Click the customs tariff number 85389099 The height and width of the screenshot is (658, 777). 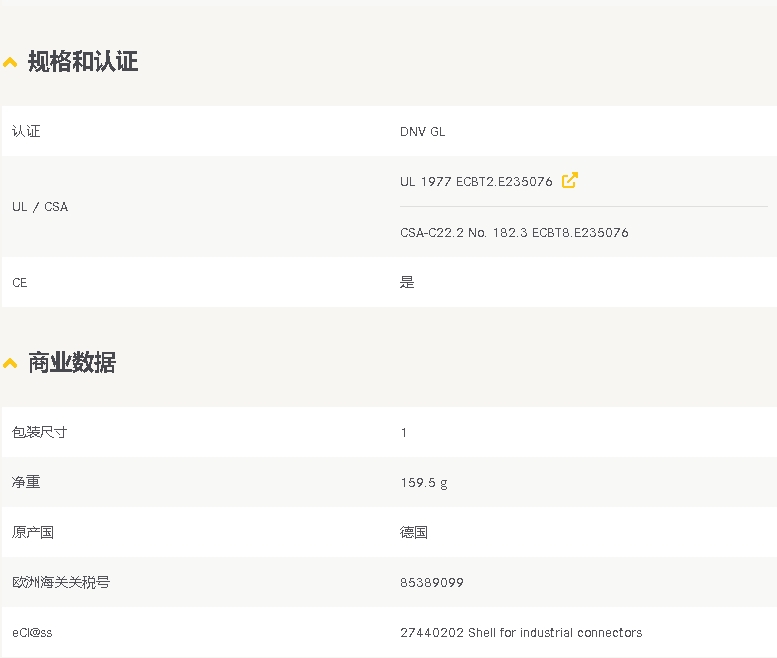click(x=432, y=583)
